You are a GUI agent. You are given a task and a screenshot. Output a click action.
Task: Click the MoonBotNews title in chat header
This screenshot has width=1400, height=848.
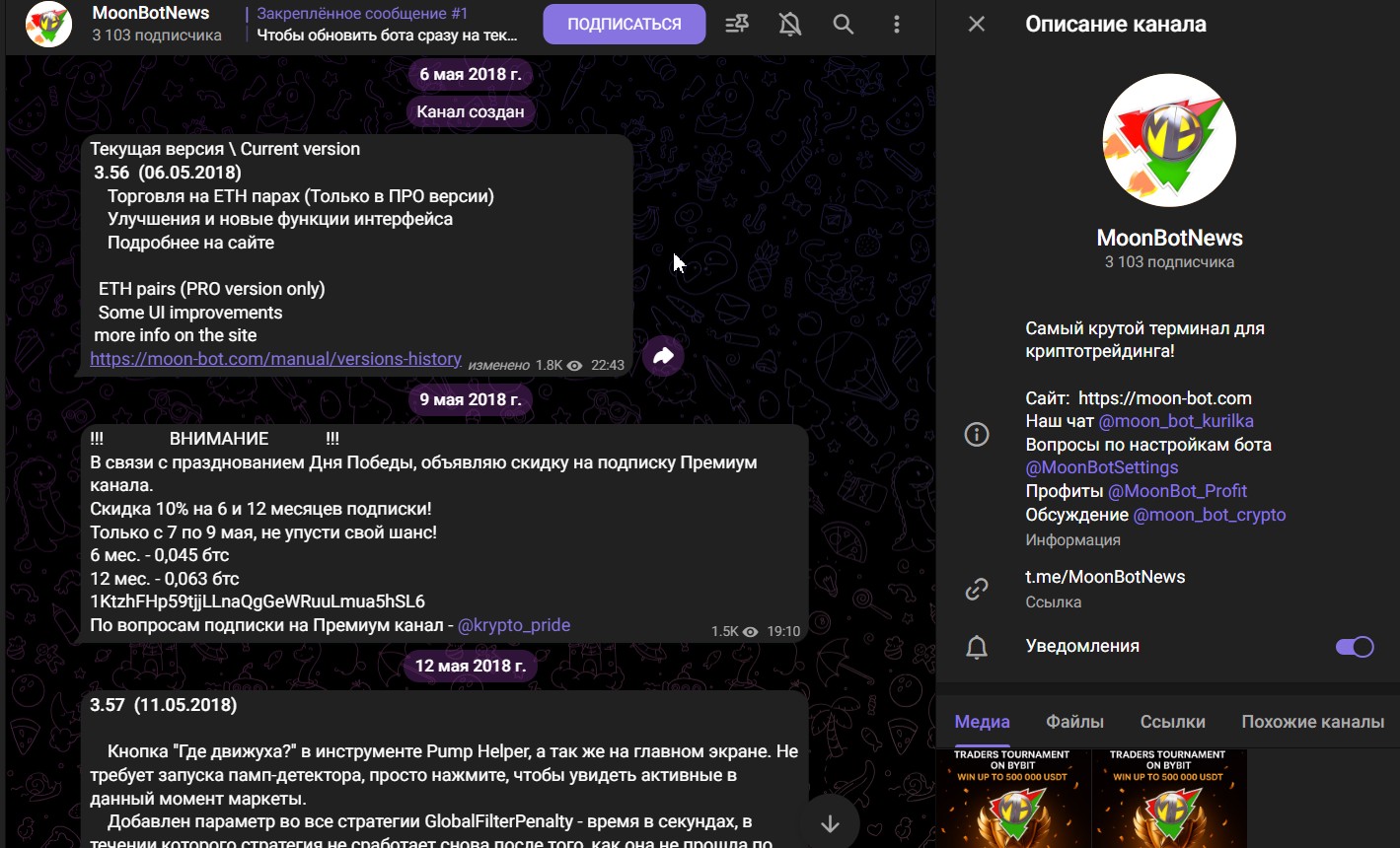click(x=151, y=14)
